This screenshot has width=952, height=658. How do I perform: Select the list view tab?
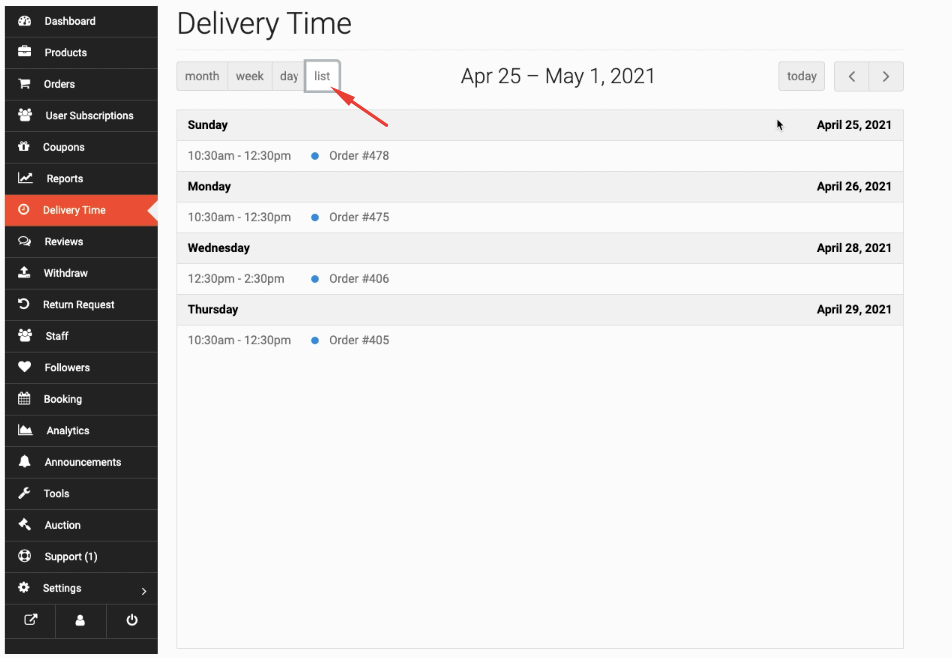click(x=322, y=76)
